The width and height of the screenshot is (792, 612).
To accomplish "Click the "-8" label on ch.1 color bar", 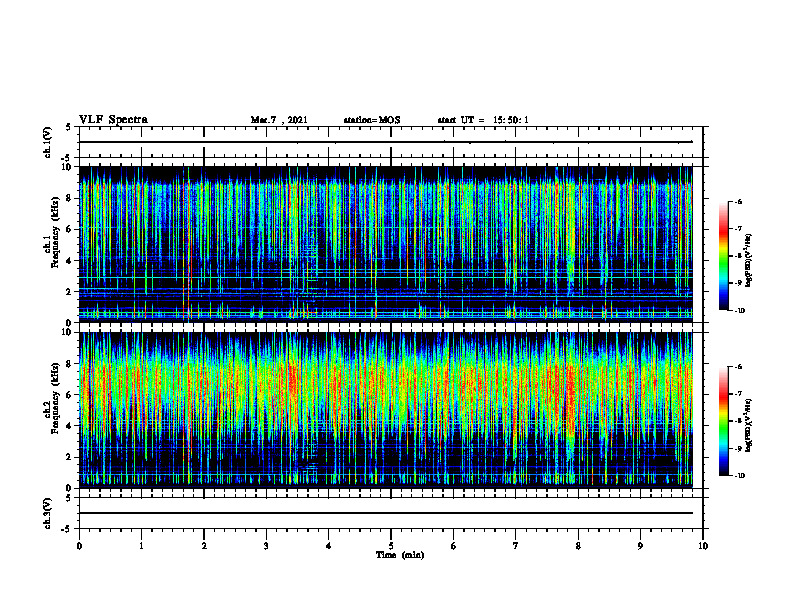I will click(738, 256).
